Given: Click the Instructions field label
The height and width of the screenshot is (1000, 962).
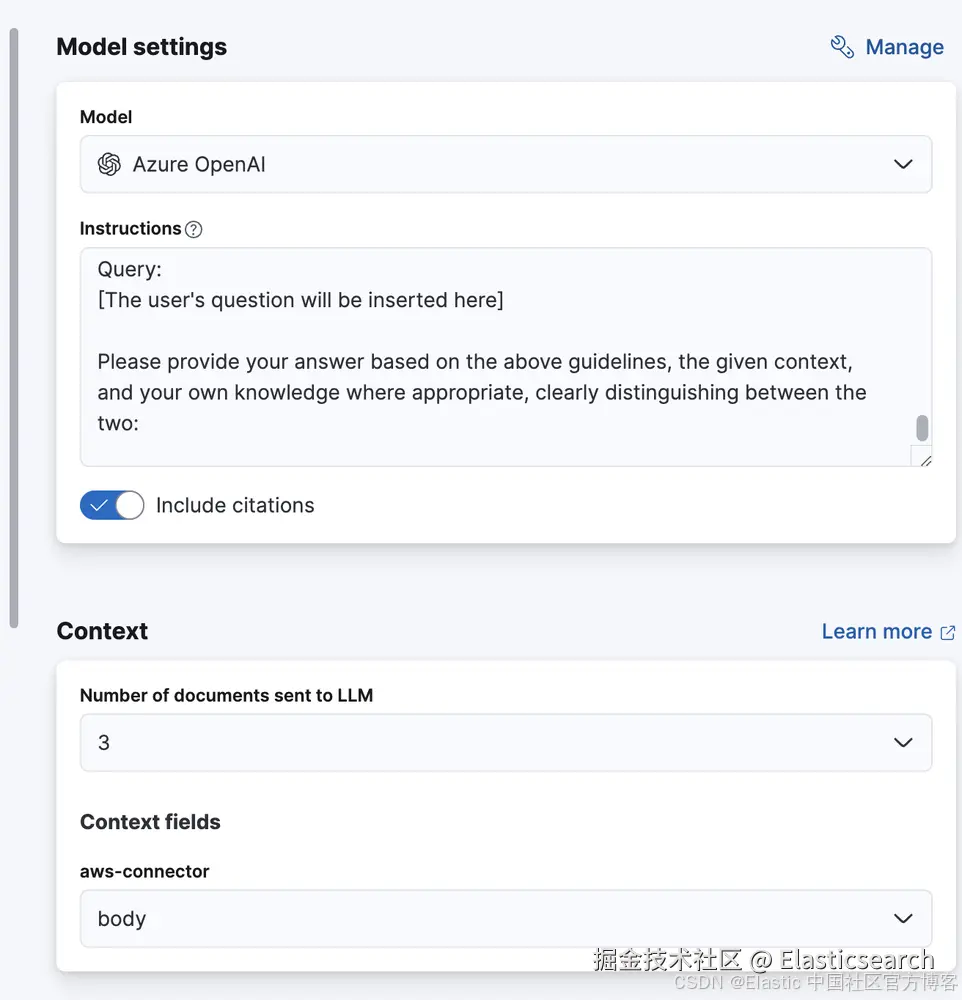Looking at the screenshot, I should 130,229.
